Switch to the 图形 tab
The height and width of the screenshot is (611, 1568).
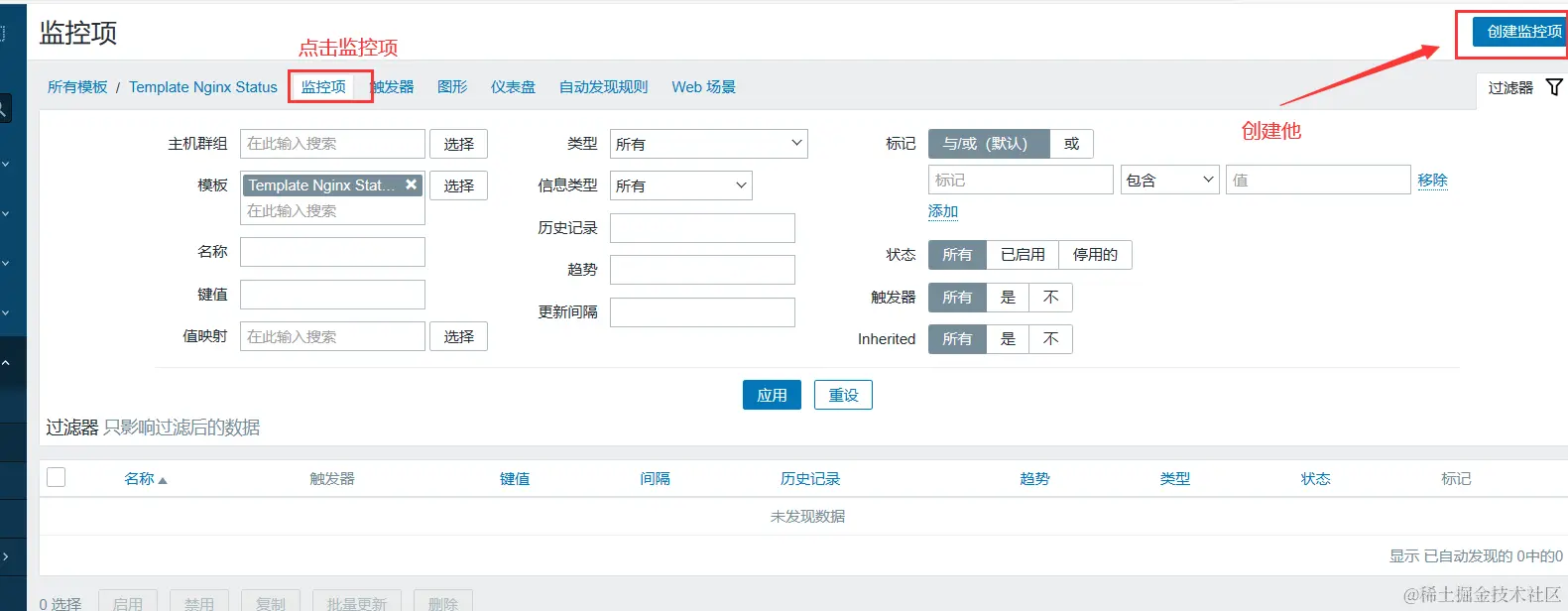coord(452,87)
